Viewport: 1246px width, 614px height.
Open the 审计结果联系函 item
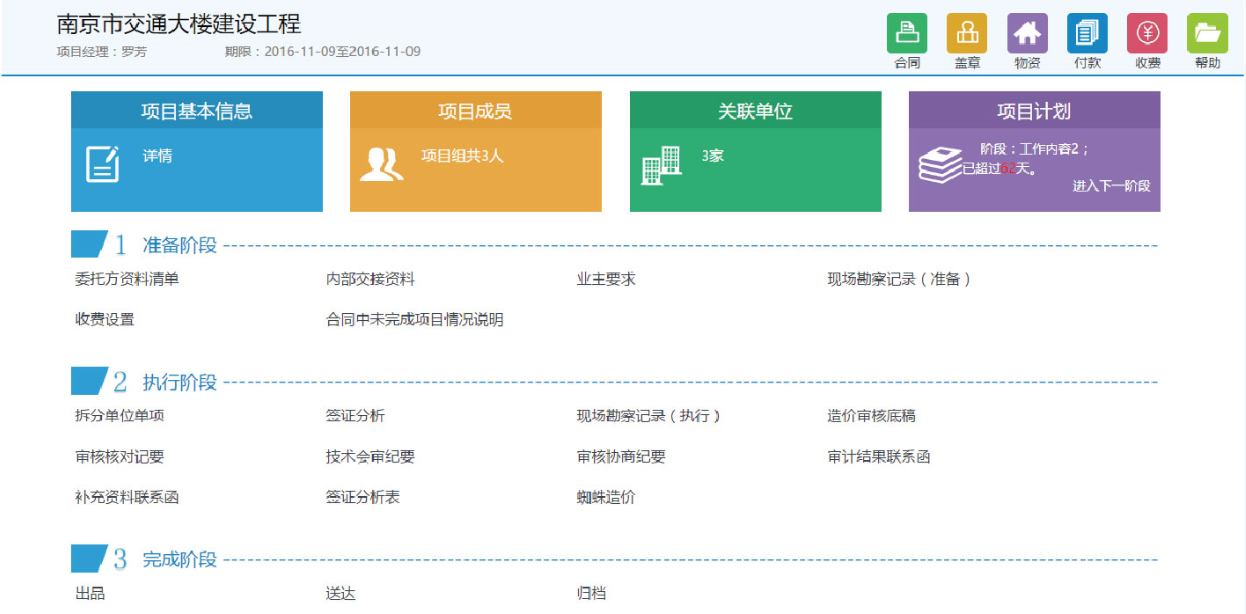[x=878, y=457]
